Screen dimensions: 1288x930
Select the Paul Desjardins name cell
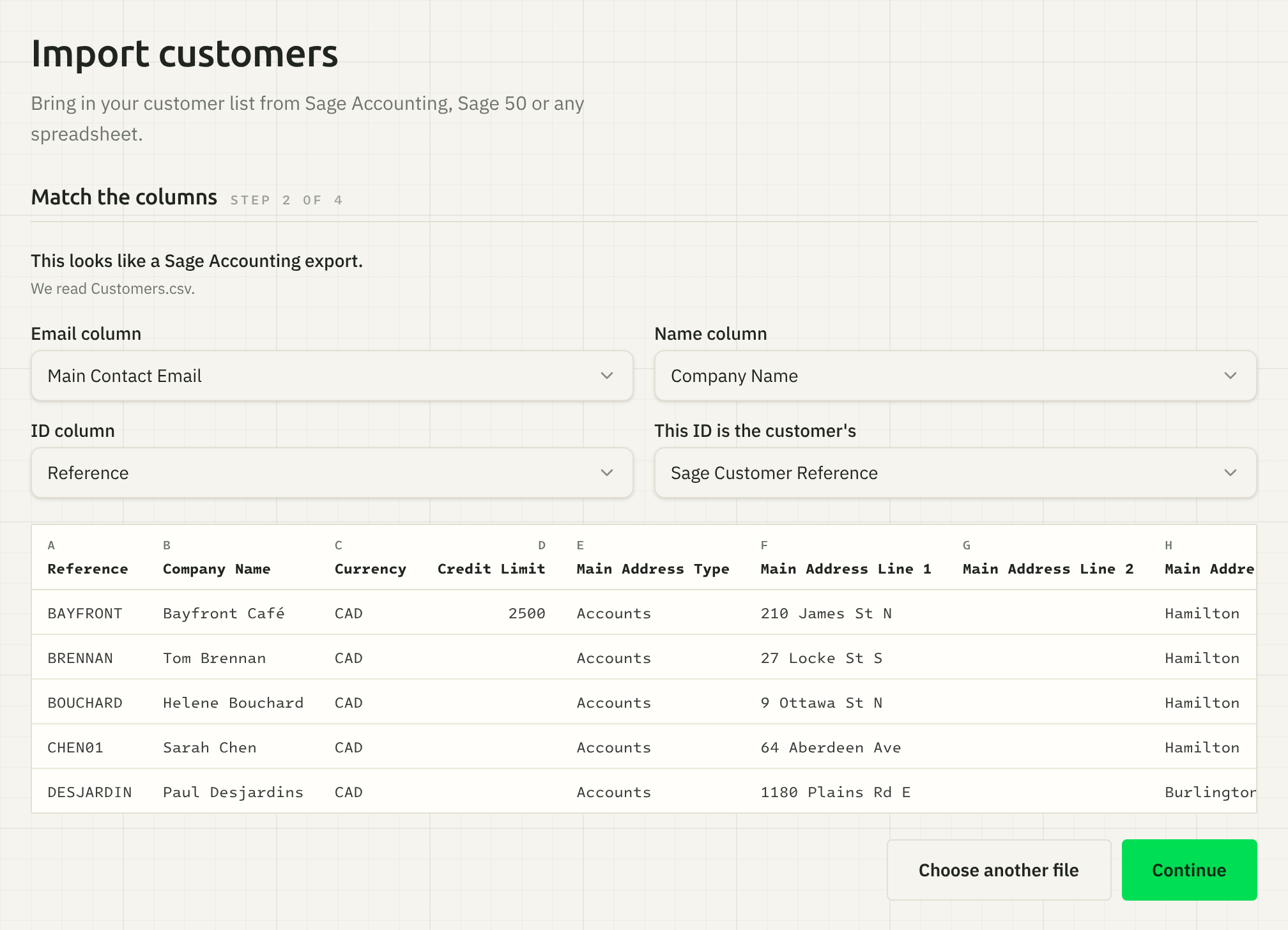(233, 792)
